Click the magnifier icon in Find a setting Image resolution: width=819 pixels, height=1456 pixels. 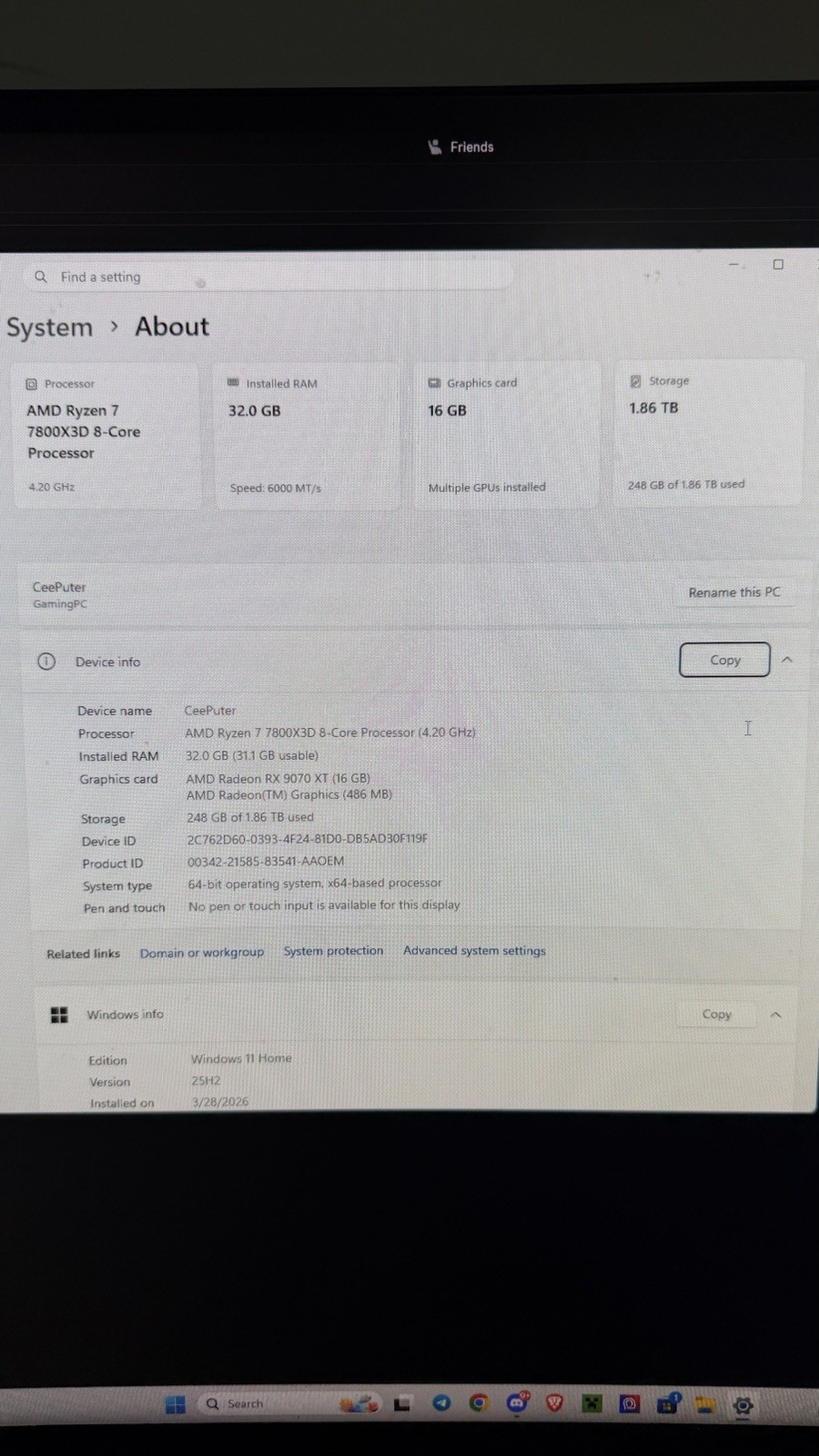(x=41, y=277)
